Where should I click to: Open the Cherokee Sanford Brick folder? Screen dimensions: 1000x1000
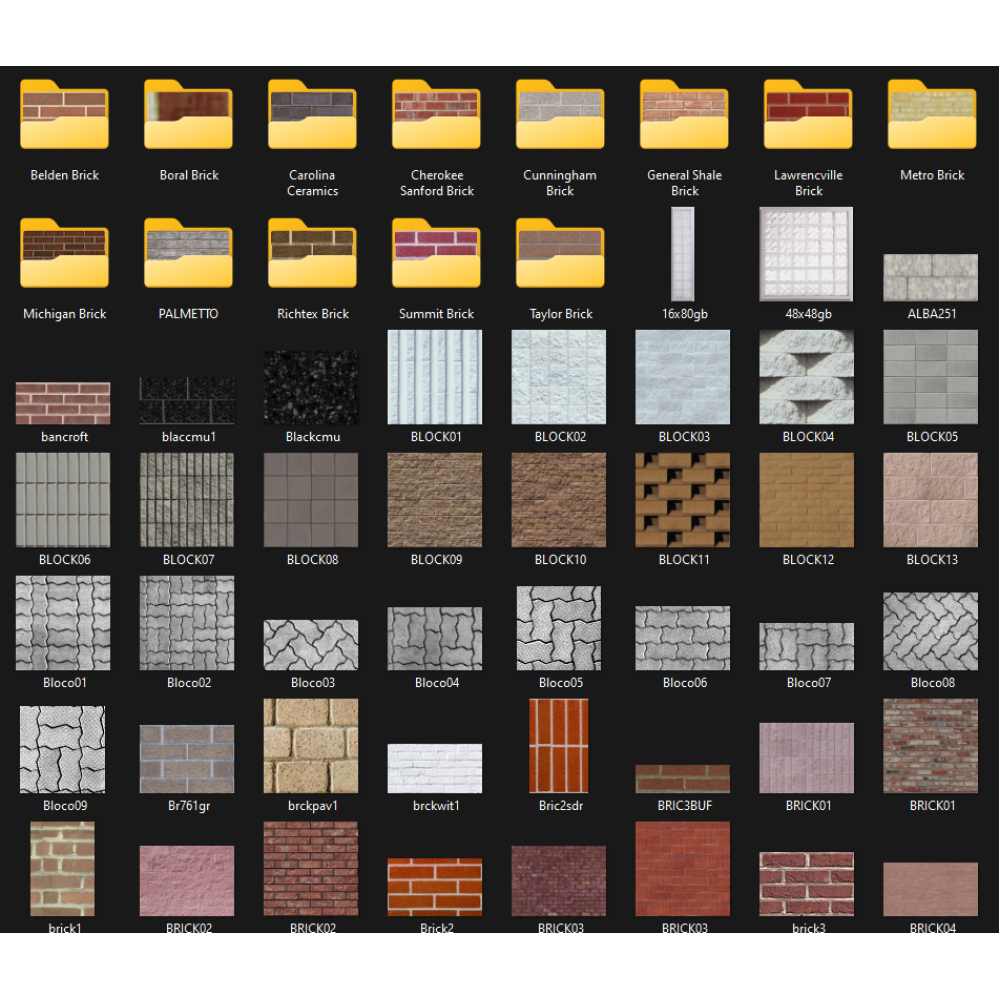pyautogui.click(x=436, y=115)
